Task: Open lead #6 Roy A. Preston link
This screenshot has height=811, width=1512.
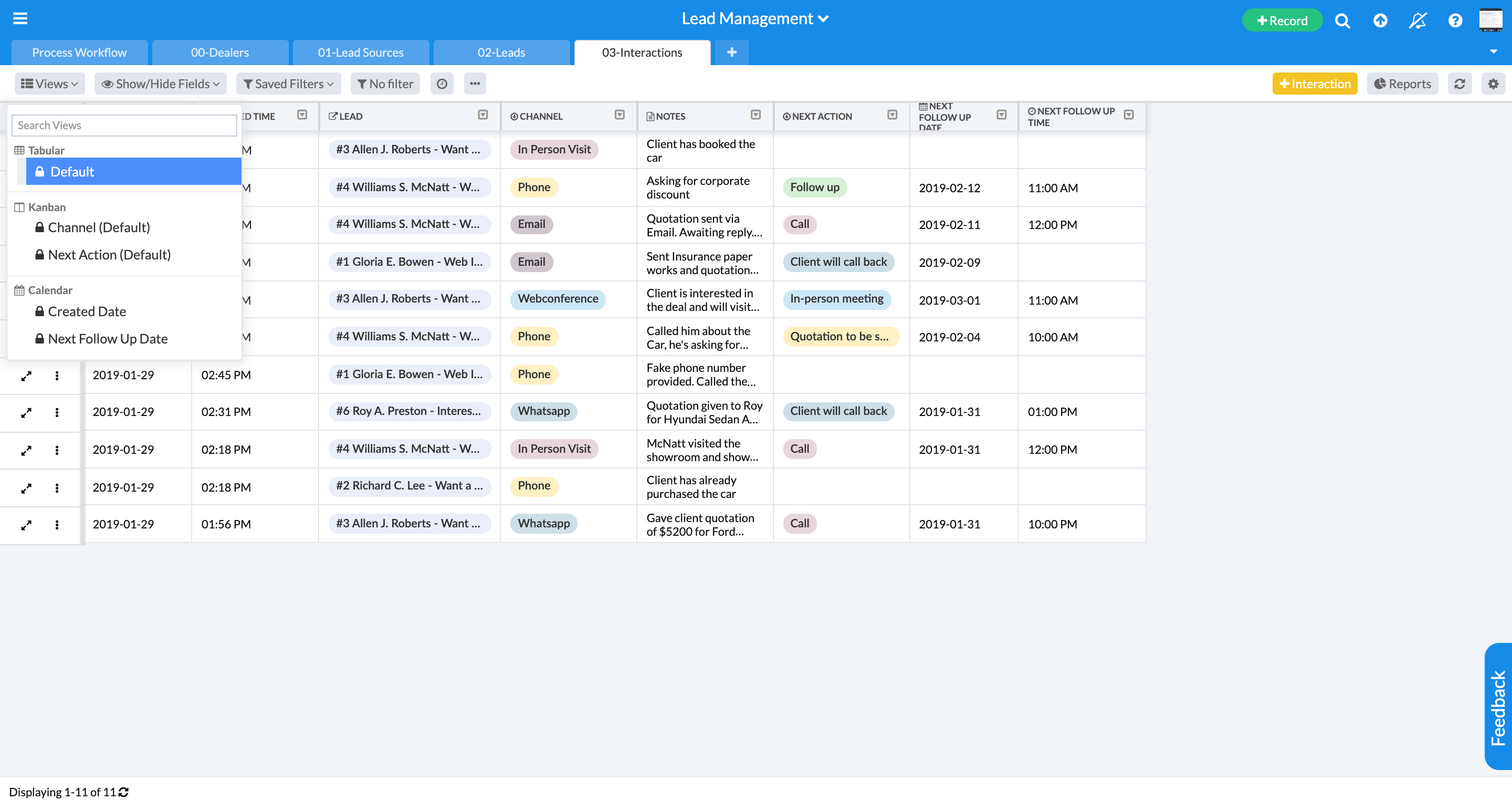Action: click(408, 411)
